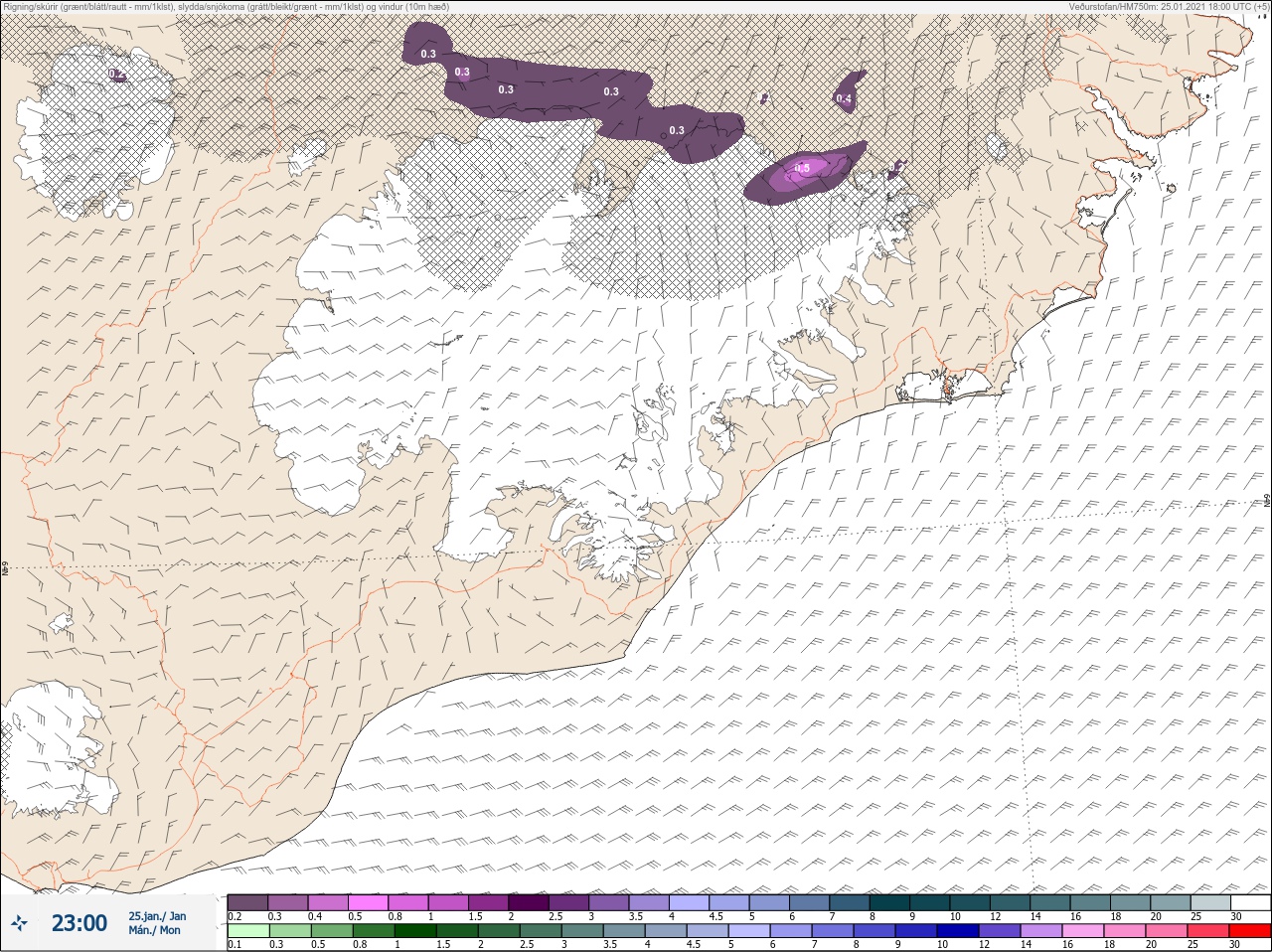The height and width of the screenshot is (952, 1272).
Task: Click the '25.jan./ Jan' date label
Action: (x=157, y=916)
